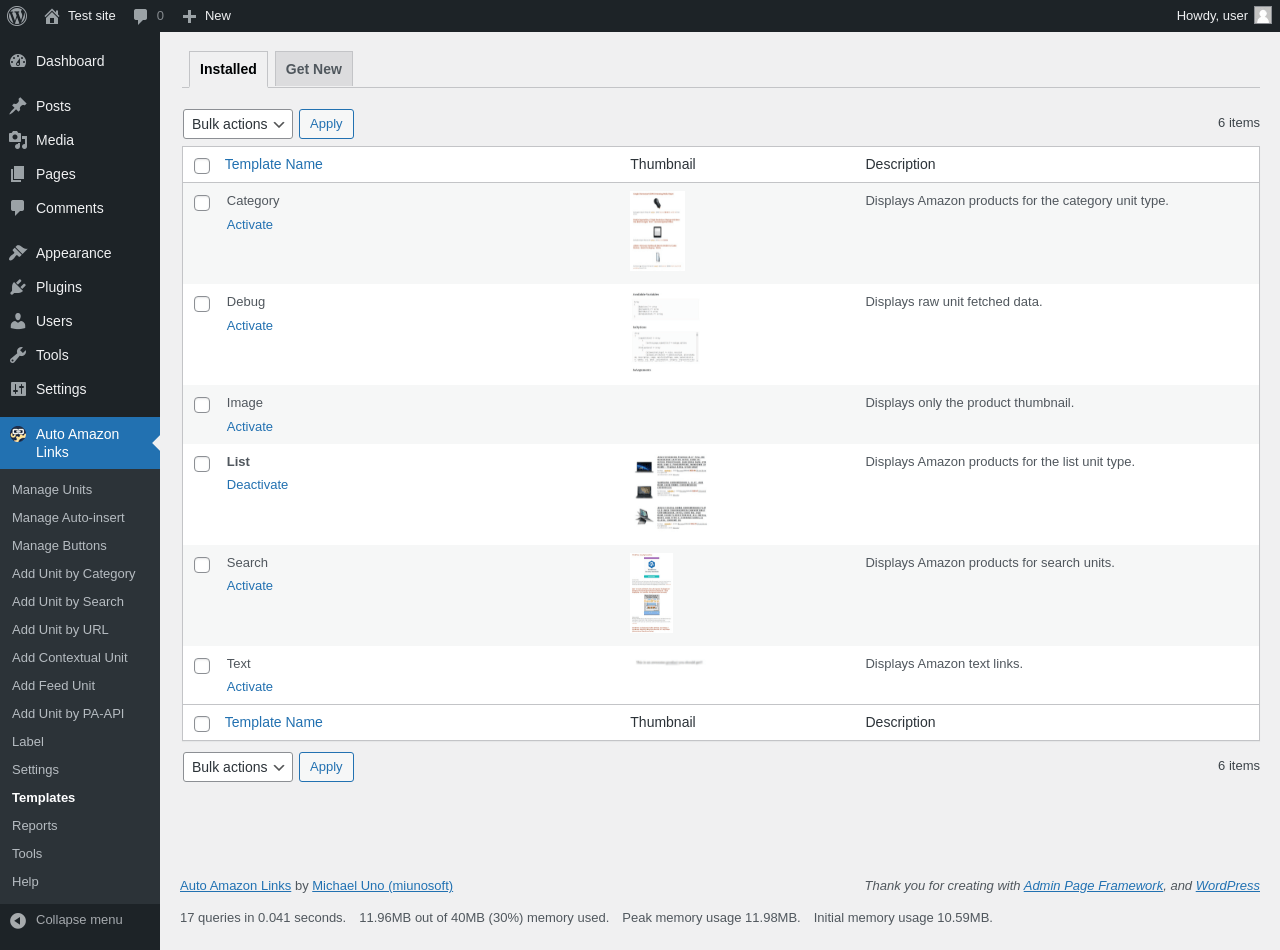Open the top Bulk actions dropdown
Viewport: 1280px width, 950px height.
238,124
